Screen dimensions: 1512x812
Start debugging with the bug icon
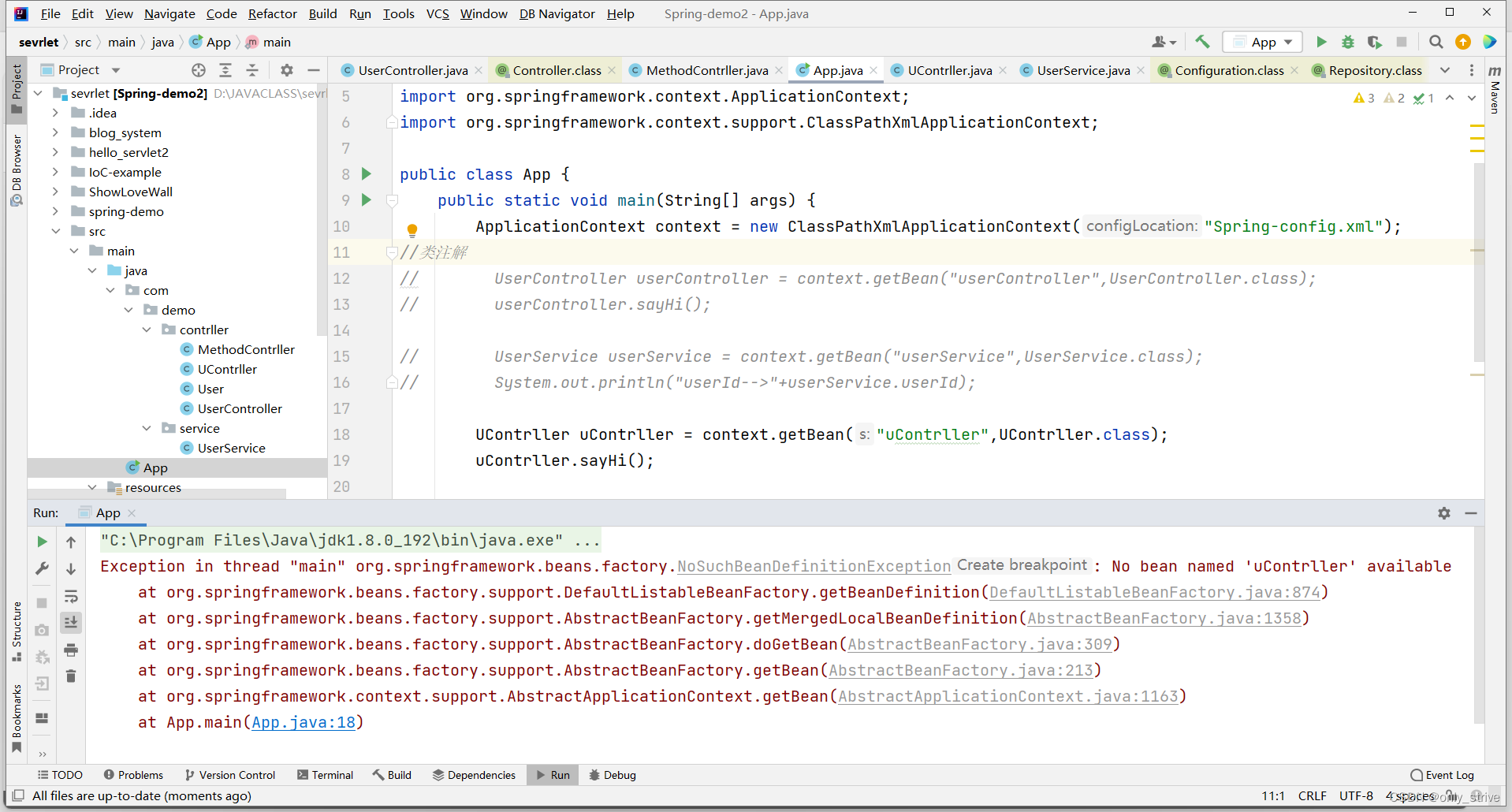point(1348,42)
